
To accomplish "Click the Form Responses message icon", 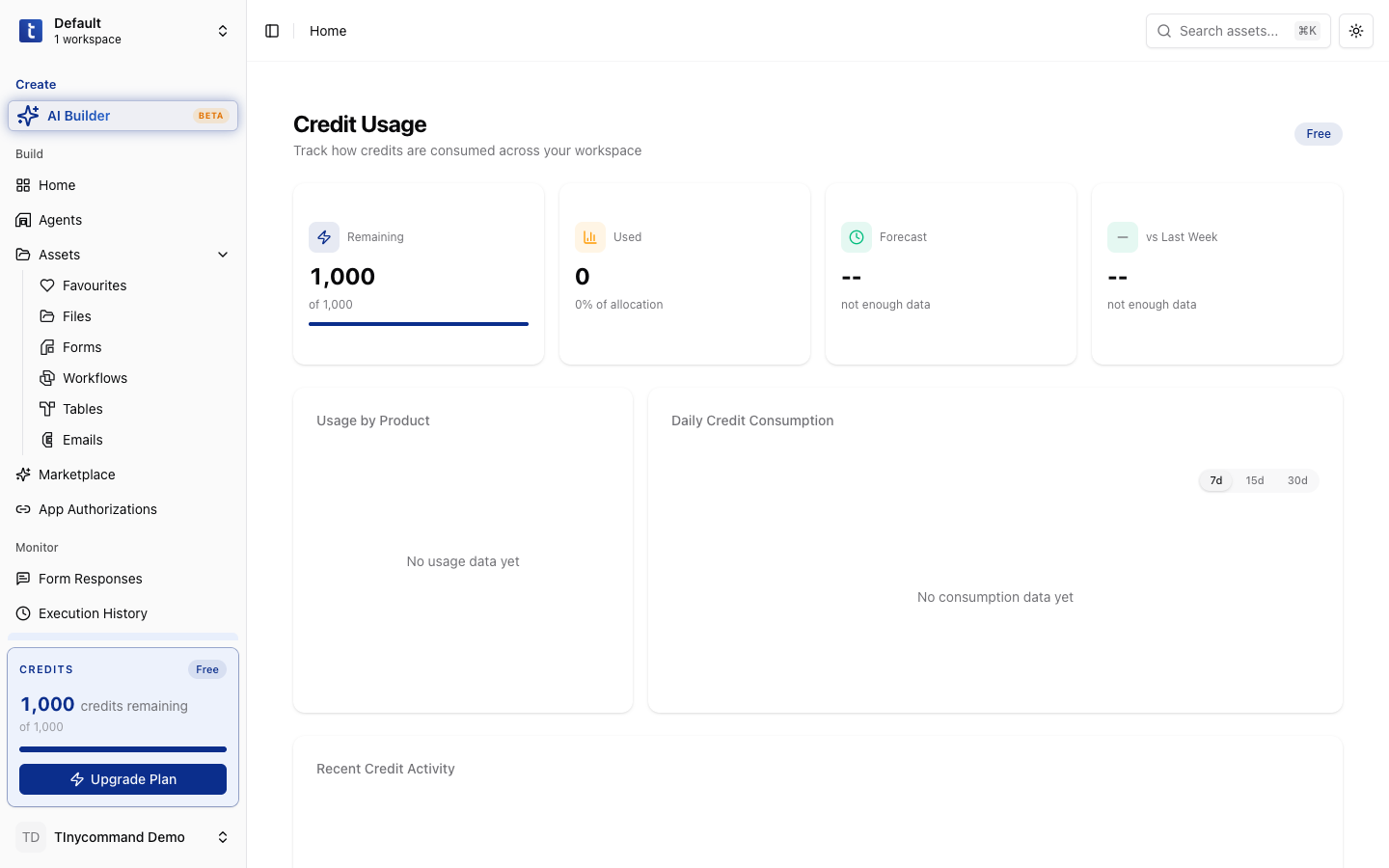I will (x=23, y=579).
